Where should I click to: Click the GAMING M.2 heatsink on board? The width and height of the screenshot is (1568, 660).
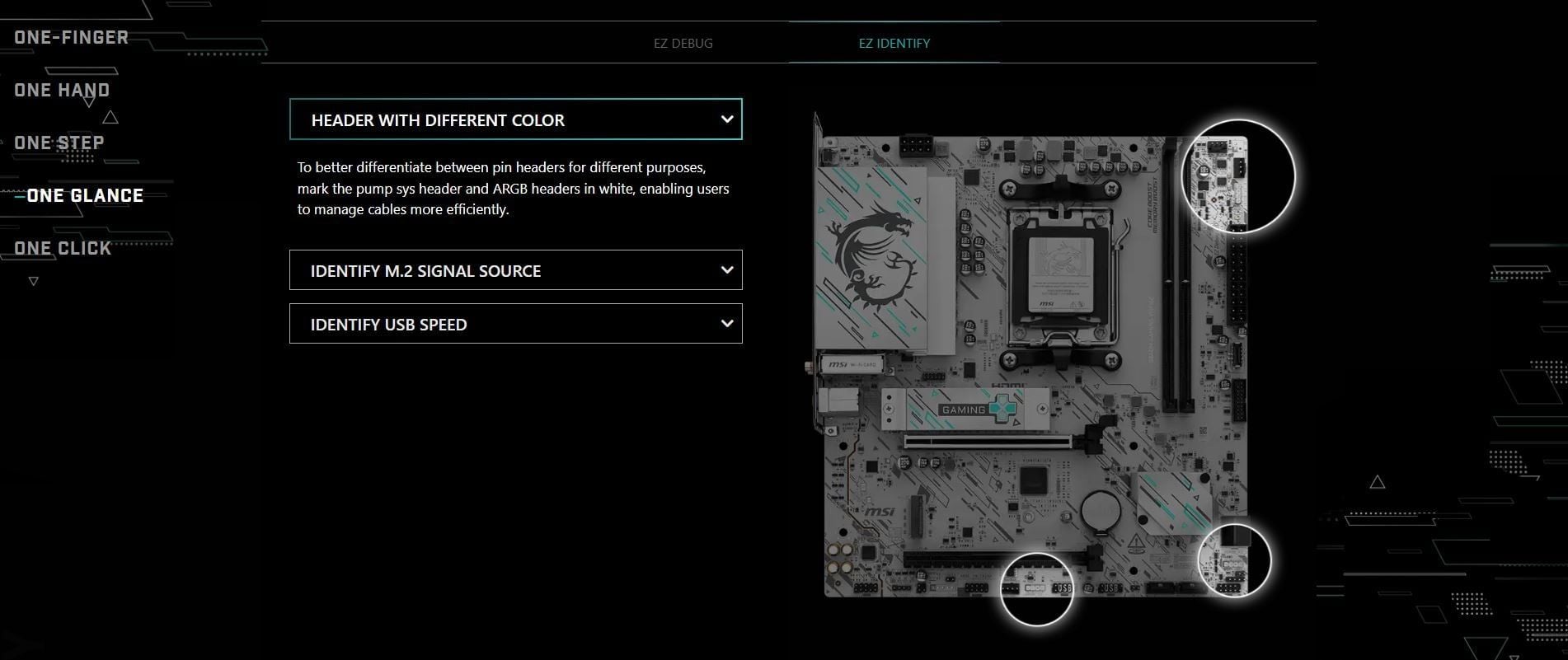pos(965,410)
